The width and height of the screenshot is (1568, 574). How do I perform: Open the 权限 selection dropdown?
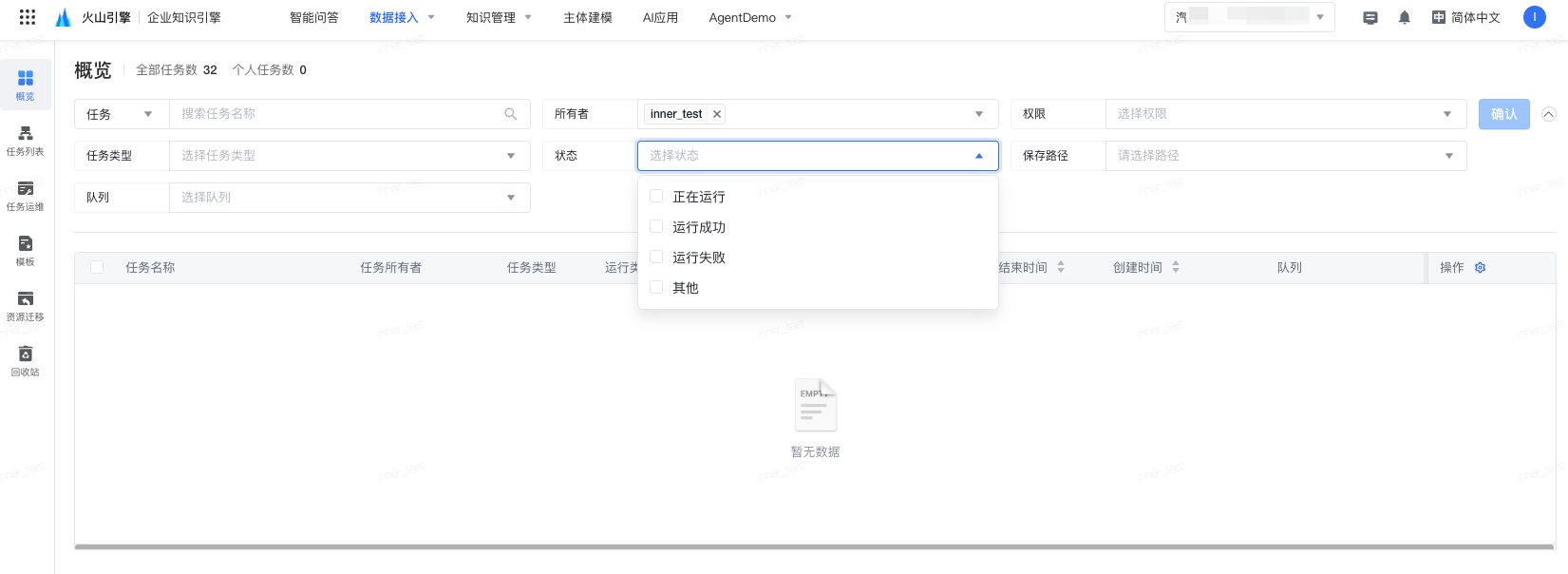[x=1285, y=114]
